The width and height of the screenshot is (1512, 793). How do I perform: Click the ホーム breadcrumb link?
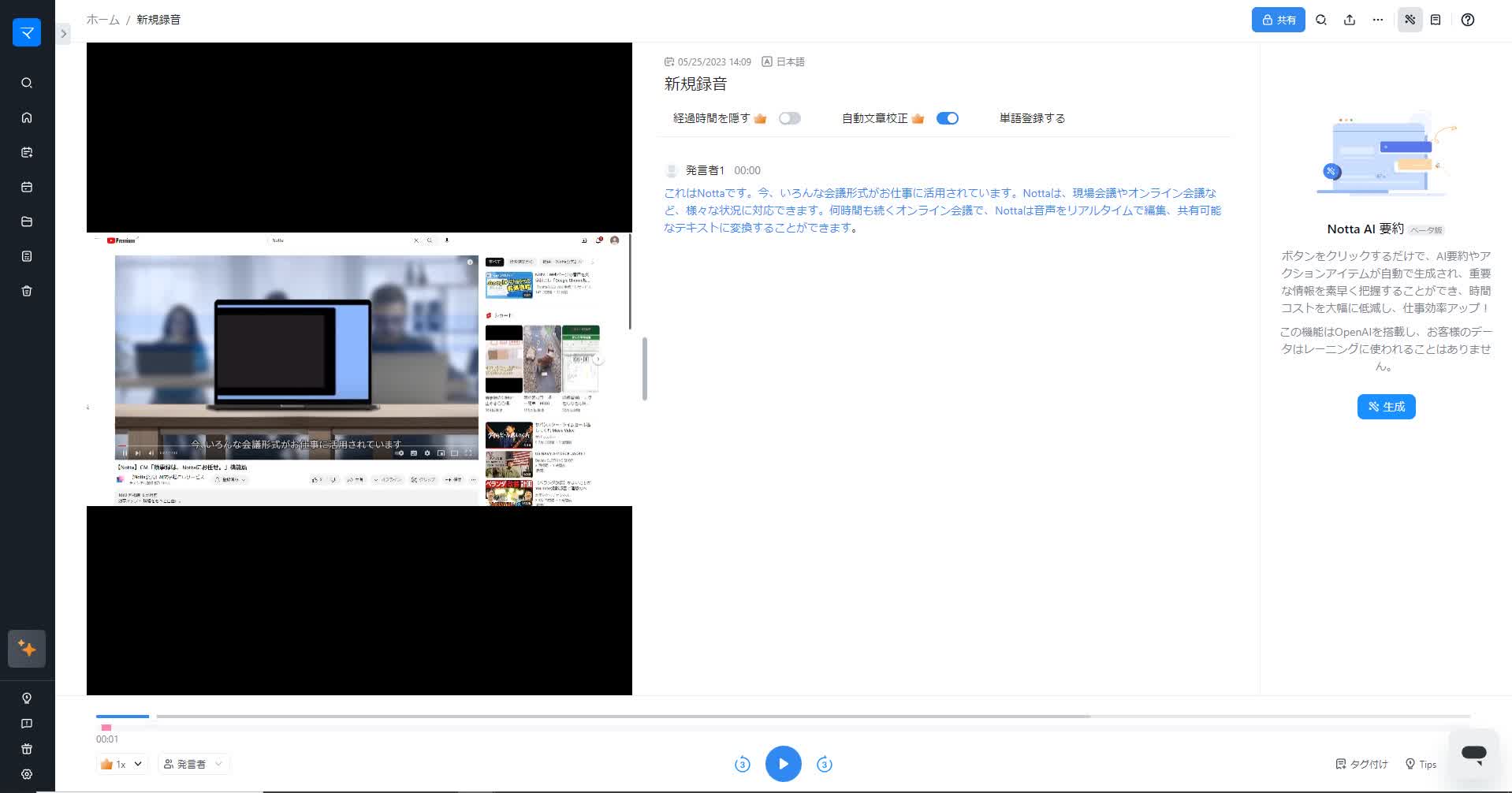(x=102, y=20)
